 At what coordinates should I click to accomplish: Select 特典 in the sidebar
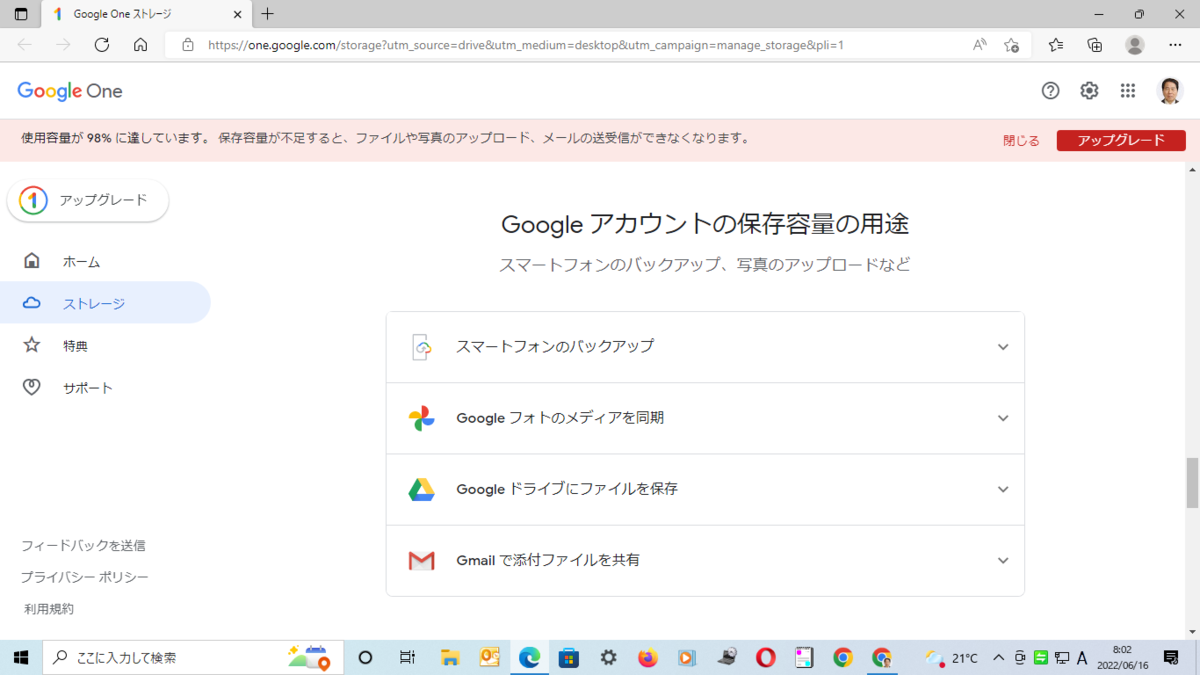[105, 345]
